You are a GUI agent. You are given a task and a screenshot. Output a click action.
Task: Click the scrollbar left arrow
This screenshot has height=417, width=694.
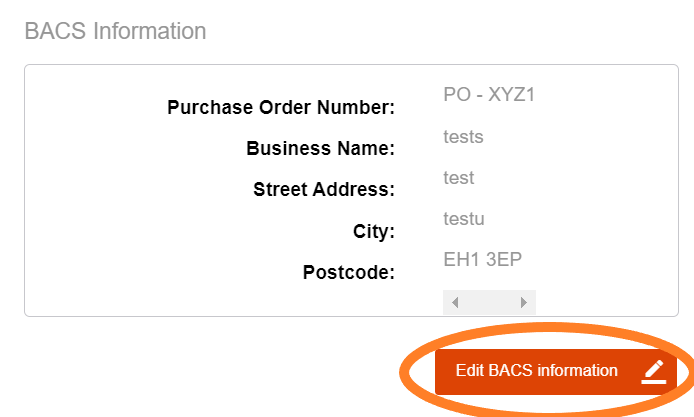click(x=455, y=302)
